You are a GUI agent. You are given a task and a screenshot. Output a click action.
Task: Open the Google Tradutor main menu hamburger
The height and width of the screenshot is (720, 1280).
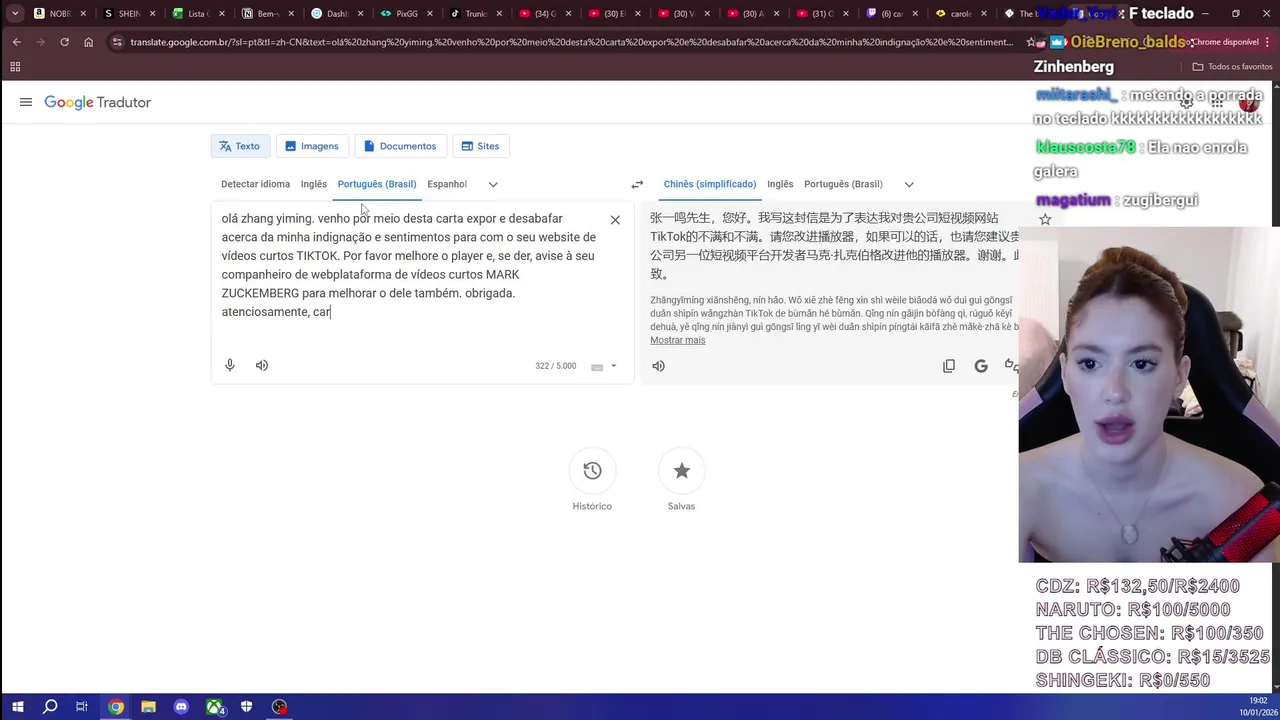point(26,102)
